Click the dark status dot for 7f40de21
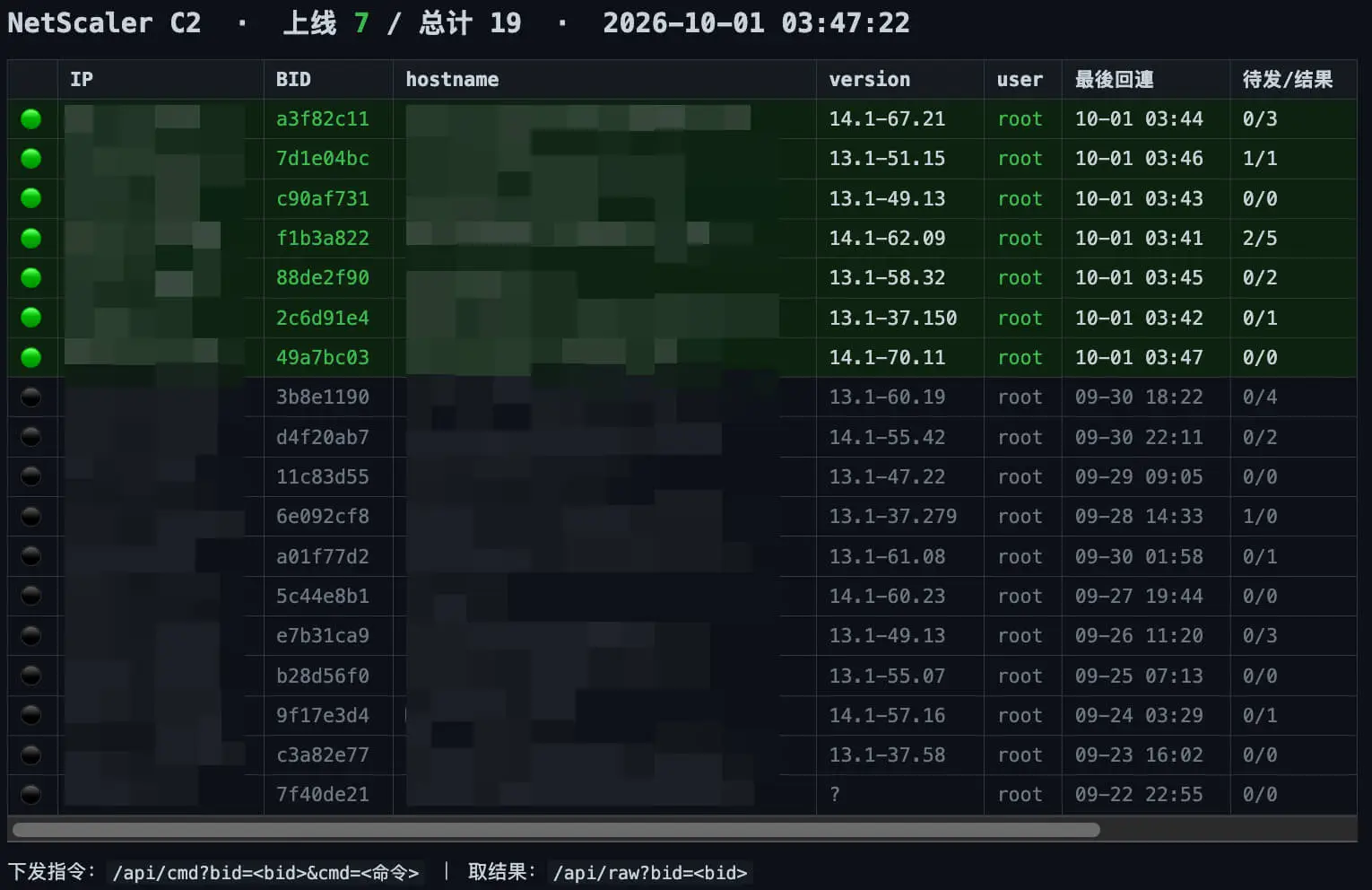 31,794
